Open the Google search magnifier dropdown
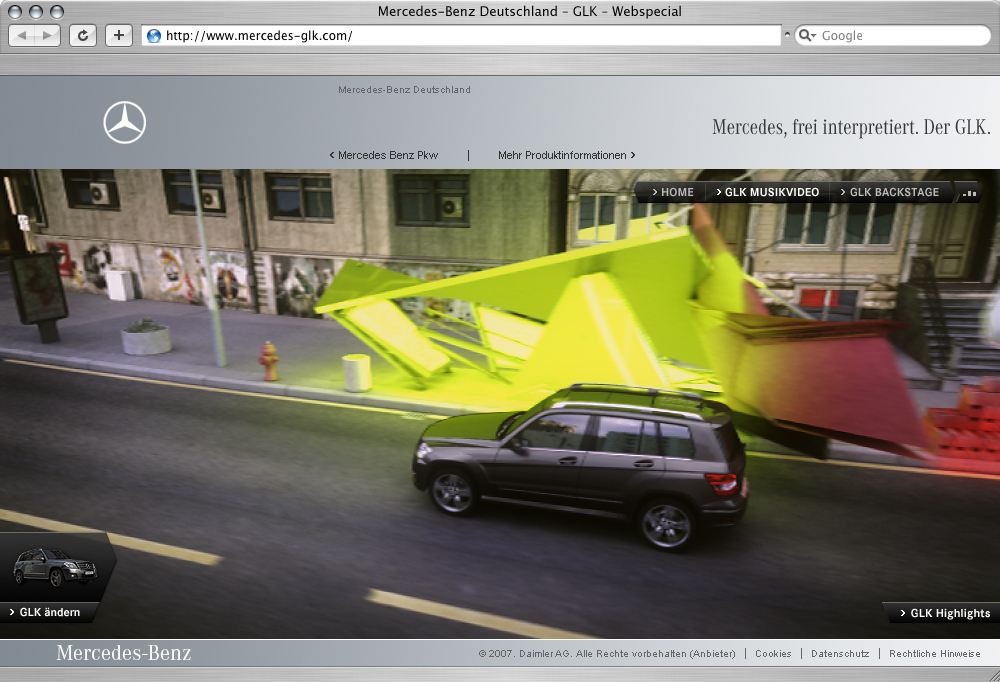Viewport: 1000px width, 682px height. tap(807, 36)
